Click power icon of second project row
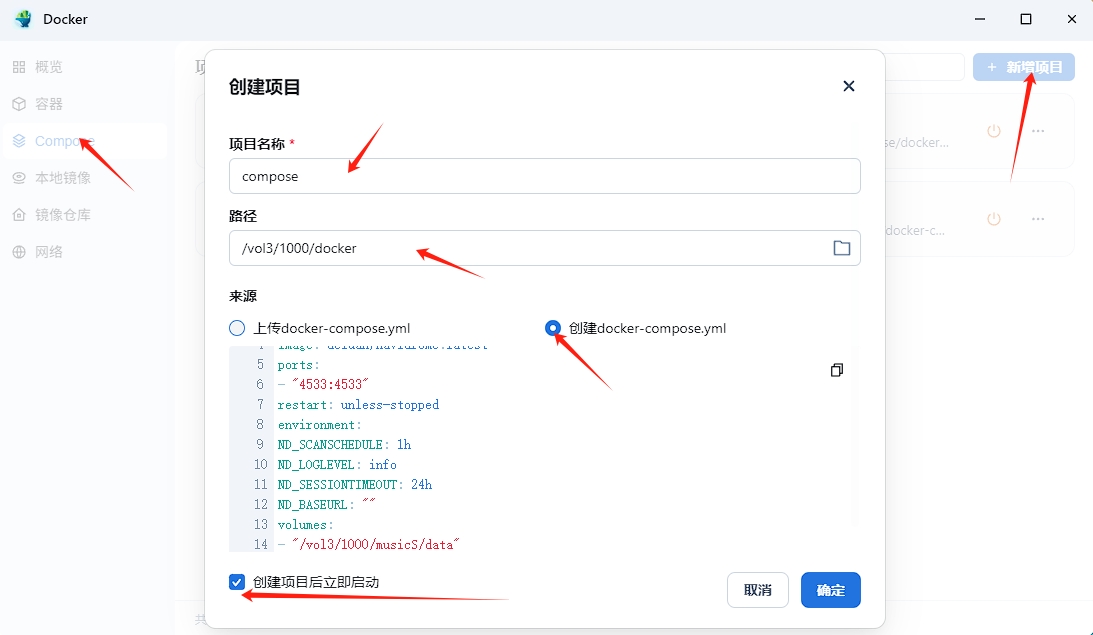 [x=994, y=219]
